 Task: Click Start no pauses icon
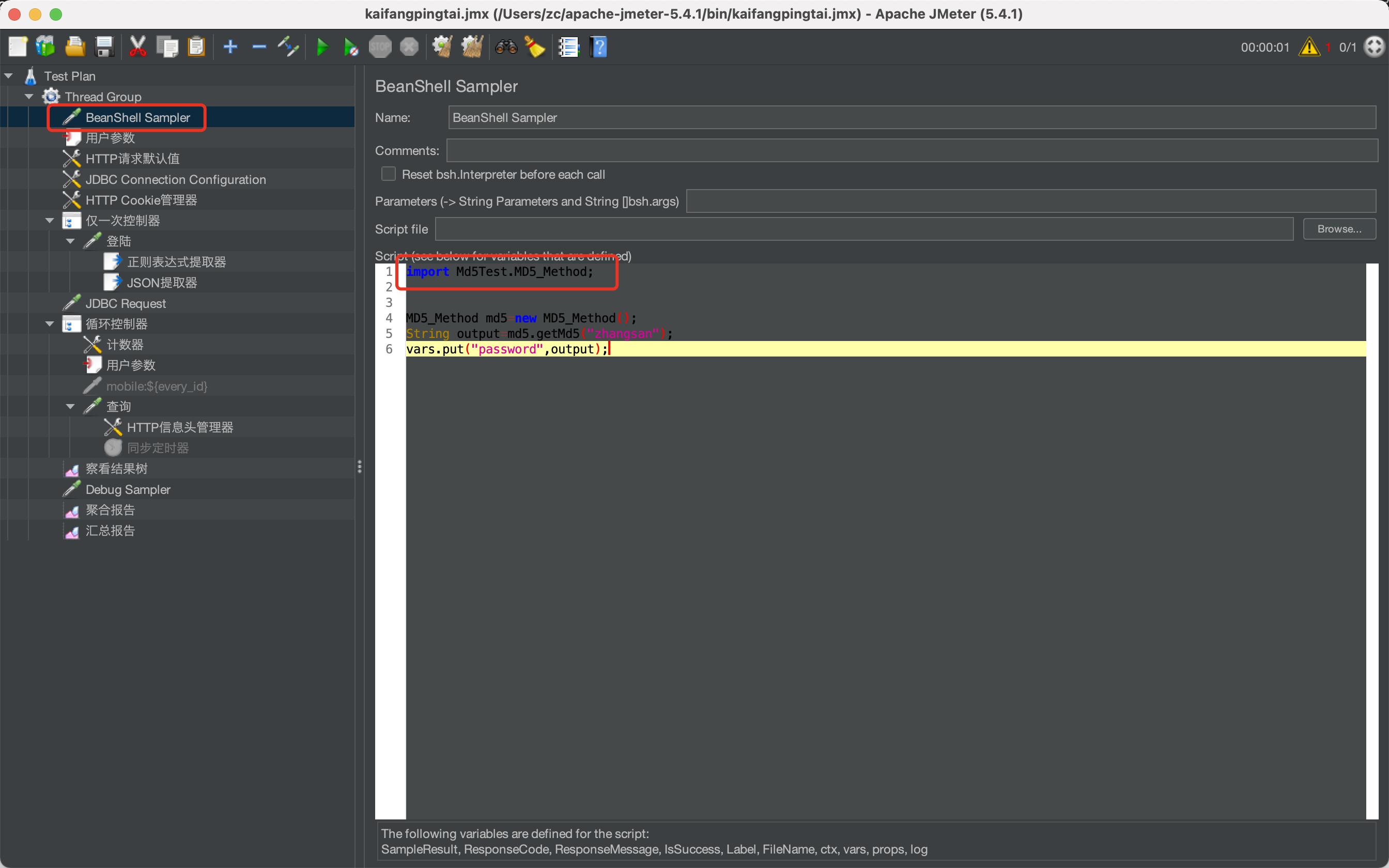point(351,47)
